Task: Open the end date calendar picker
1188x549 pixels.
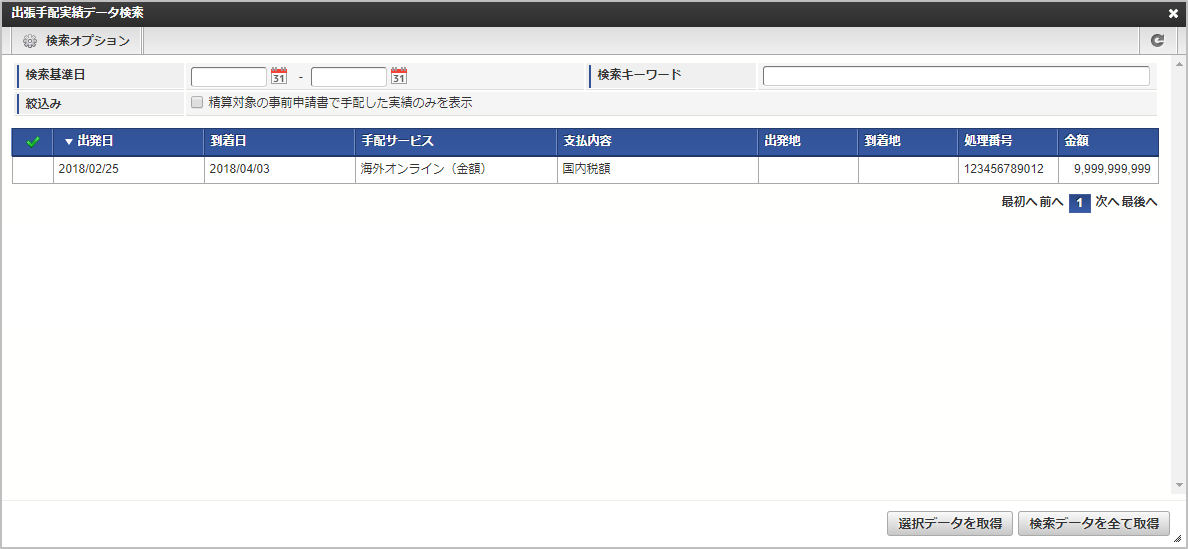Action: [x=399, y=77]
